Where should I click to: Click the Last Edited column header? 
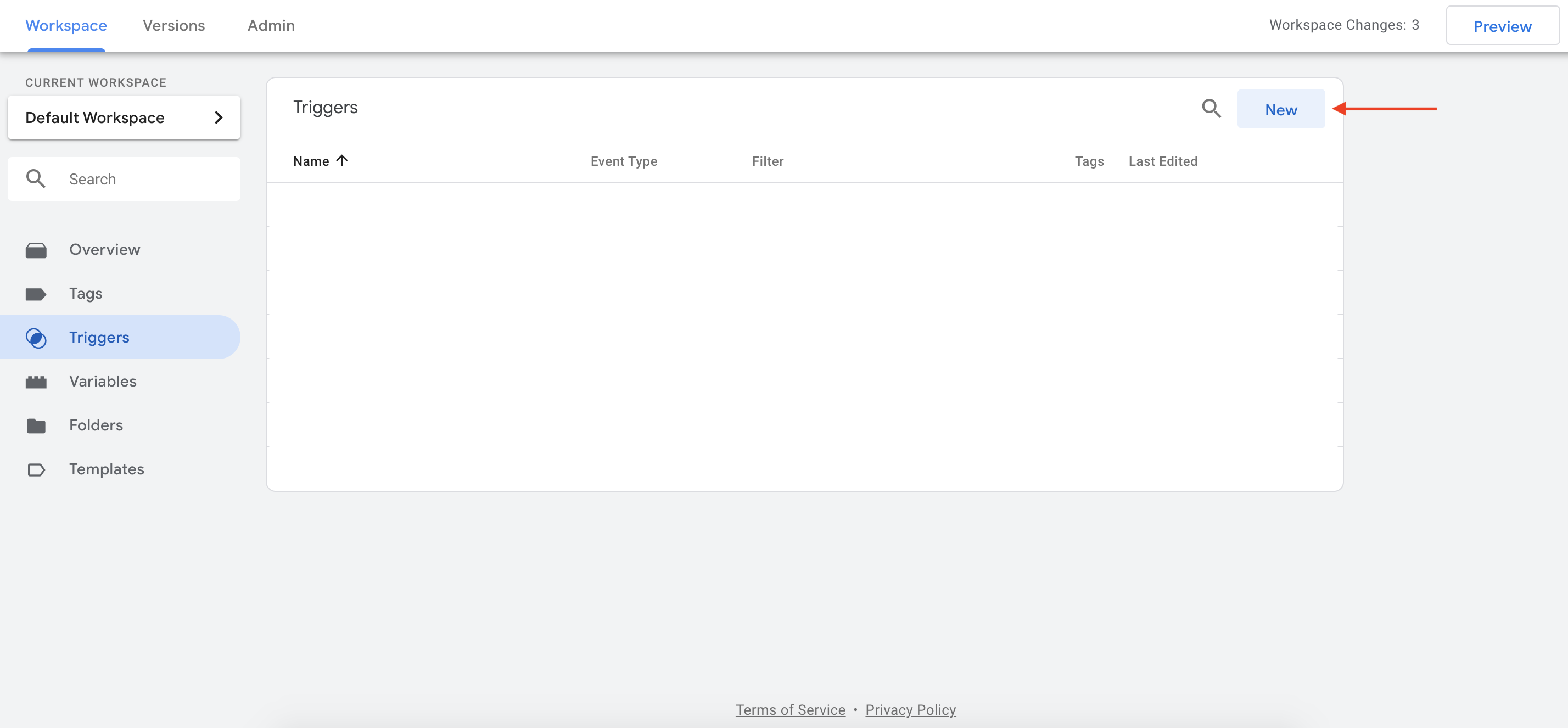pyautogui.click(x=1163, y=161)
